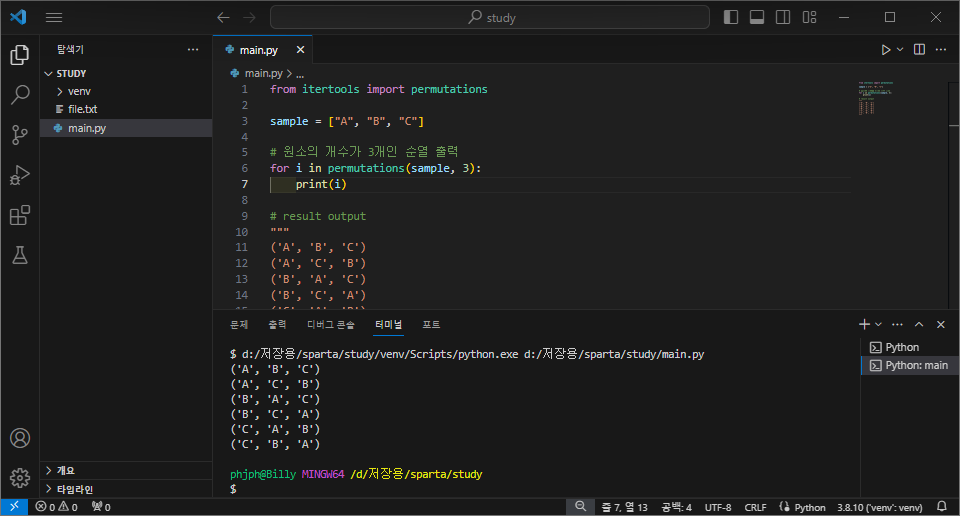Go forward with the right arrow
The width and height of the screenshot is (960, 516).
pos(249,17)
